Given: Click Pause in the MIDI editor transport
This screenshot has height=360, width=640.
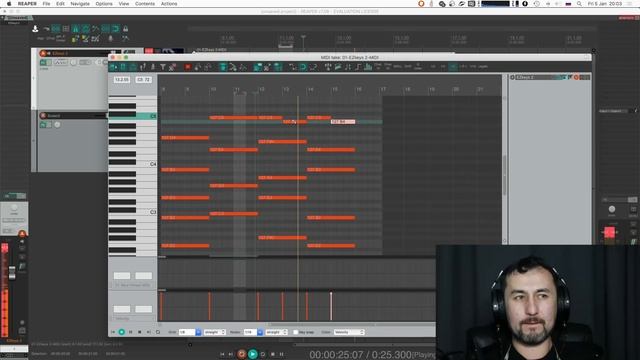Looking at the screenshot, I should tap(131, 332).
